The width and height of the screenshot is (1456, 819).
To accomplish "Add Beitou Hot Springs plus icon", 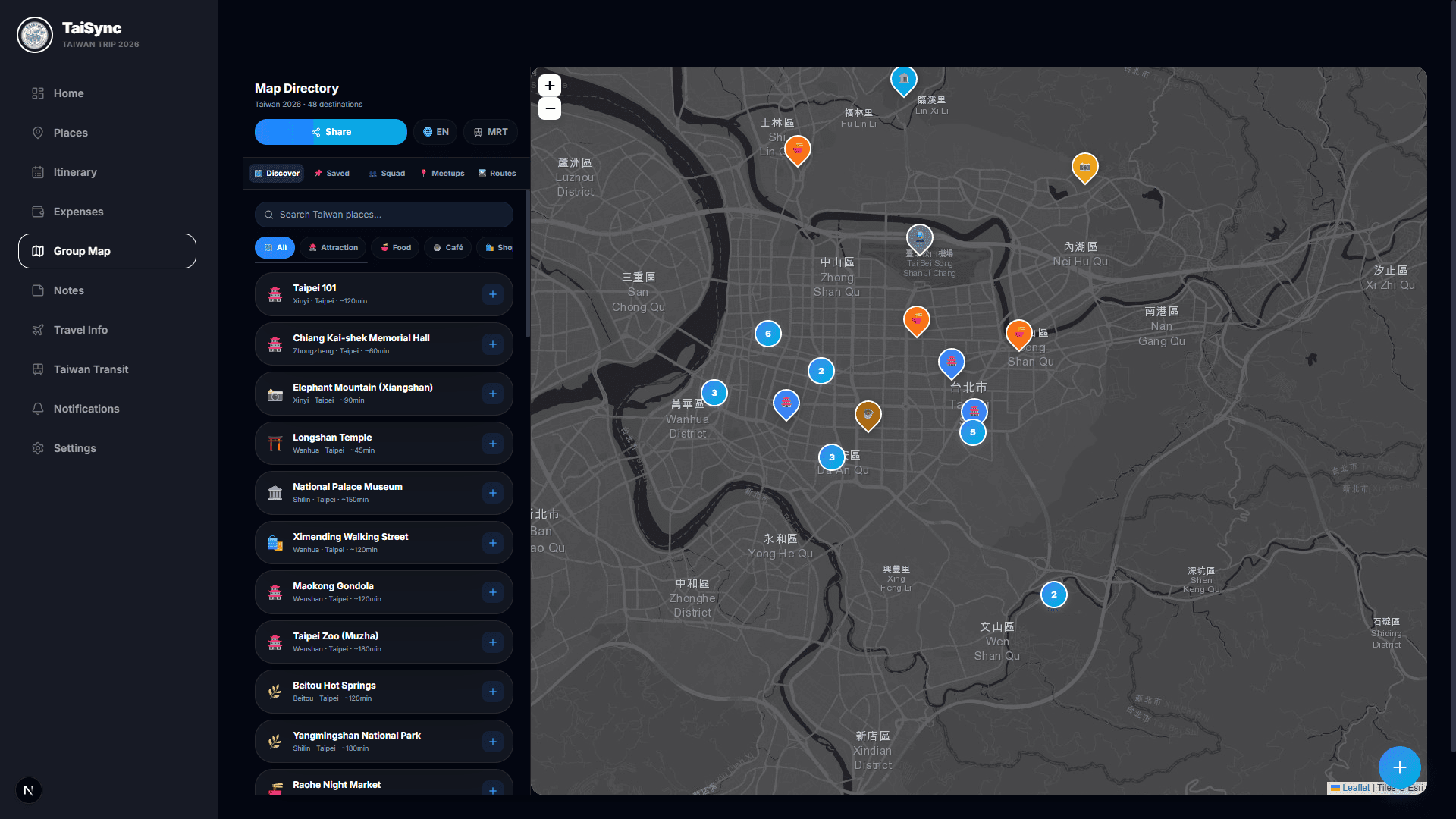I will pyautogui.click(x=493, y=692).
